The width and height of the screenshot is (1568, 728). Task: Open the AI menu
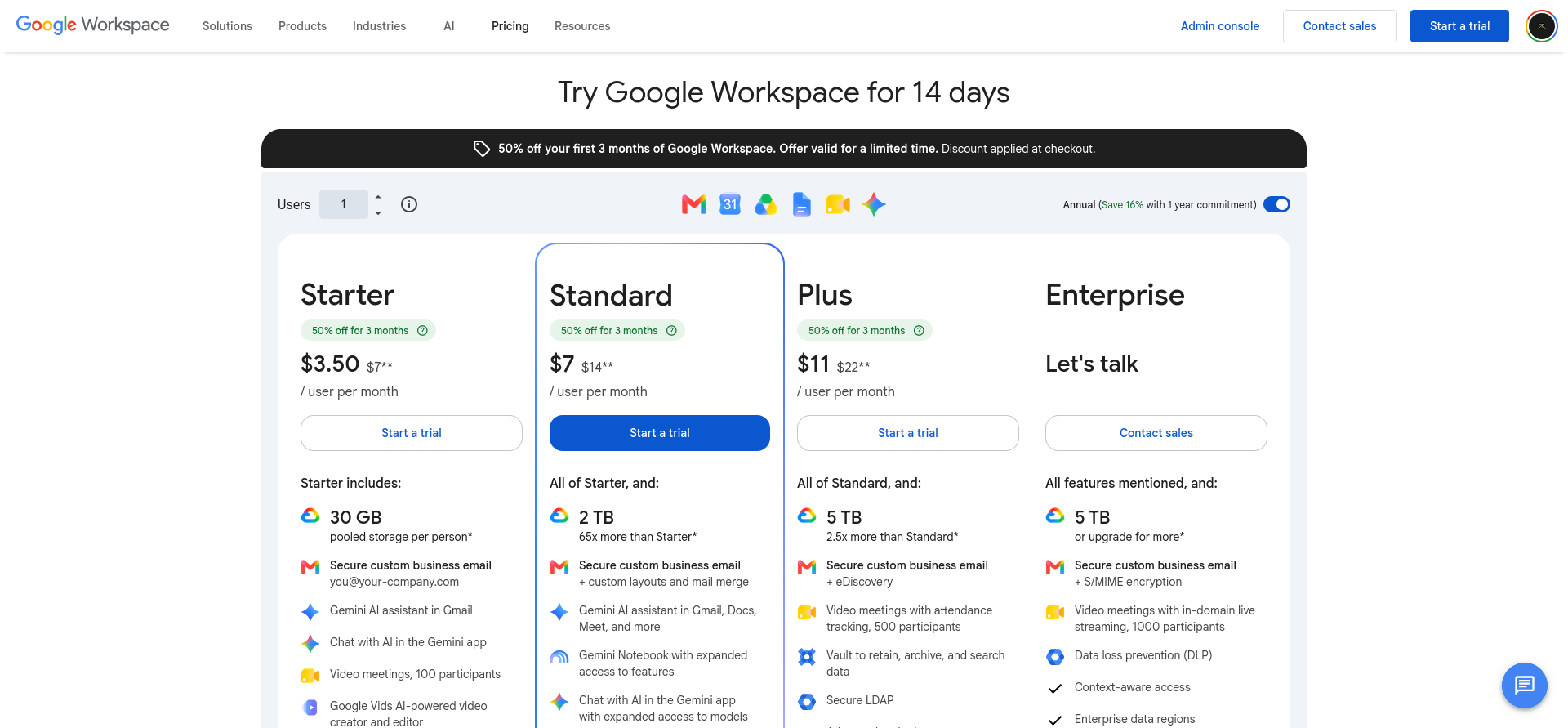449,26
